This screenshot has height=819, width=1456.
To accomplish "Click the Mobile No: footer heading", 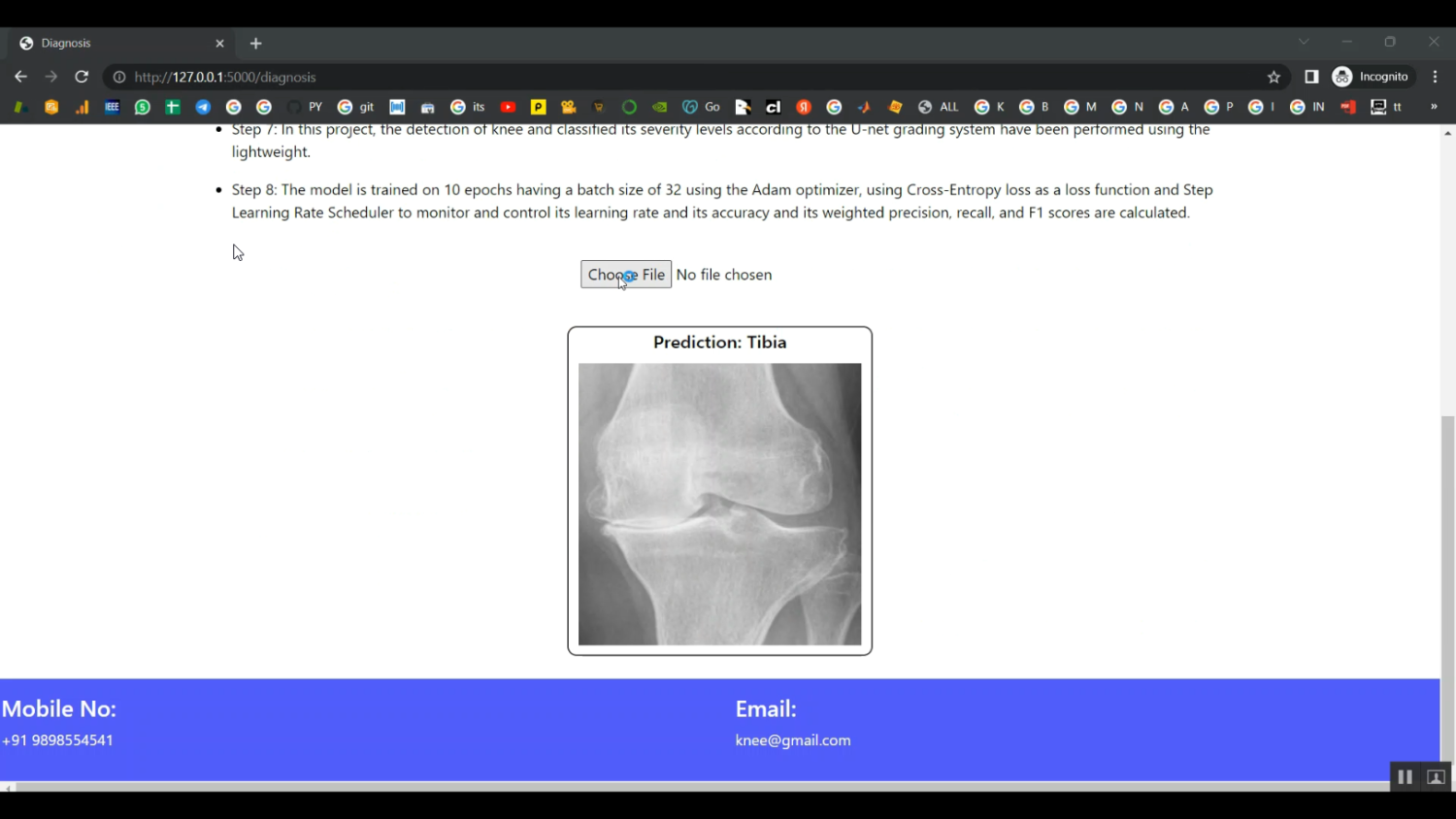I will [x=59, y=709].
